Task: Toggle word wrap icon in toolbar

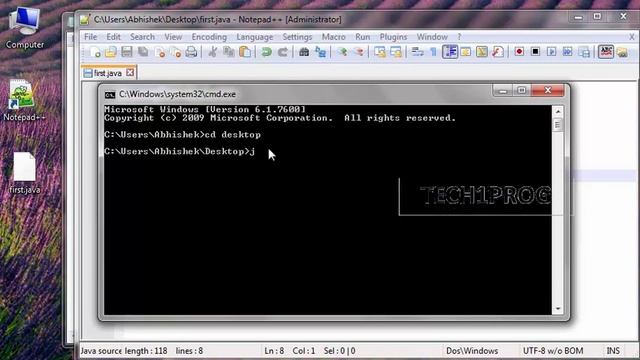Action: tap(417, 52)
